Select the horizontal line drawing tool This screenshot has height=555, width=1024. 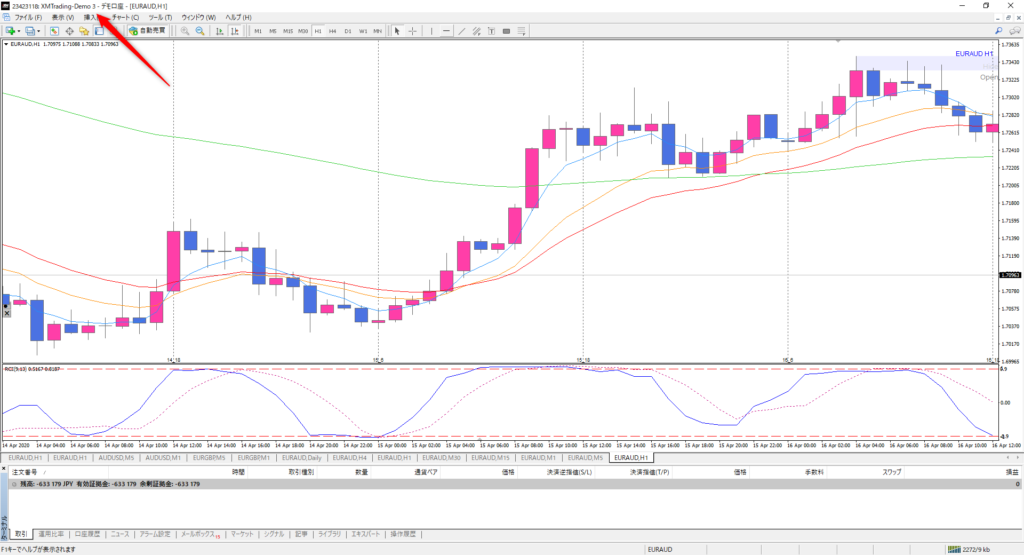click(447, 31)
